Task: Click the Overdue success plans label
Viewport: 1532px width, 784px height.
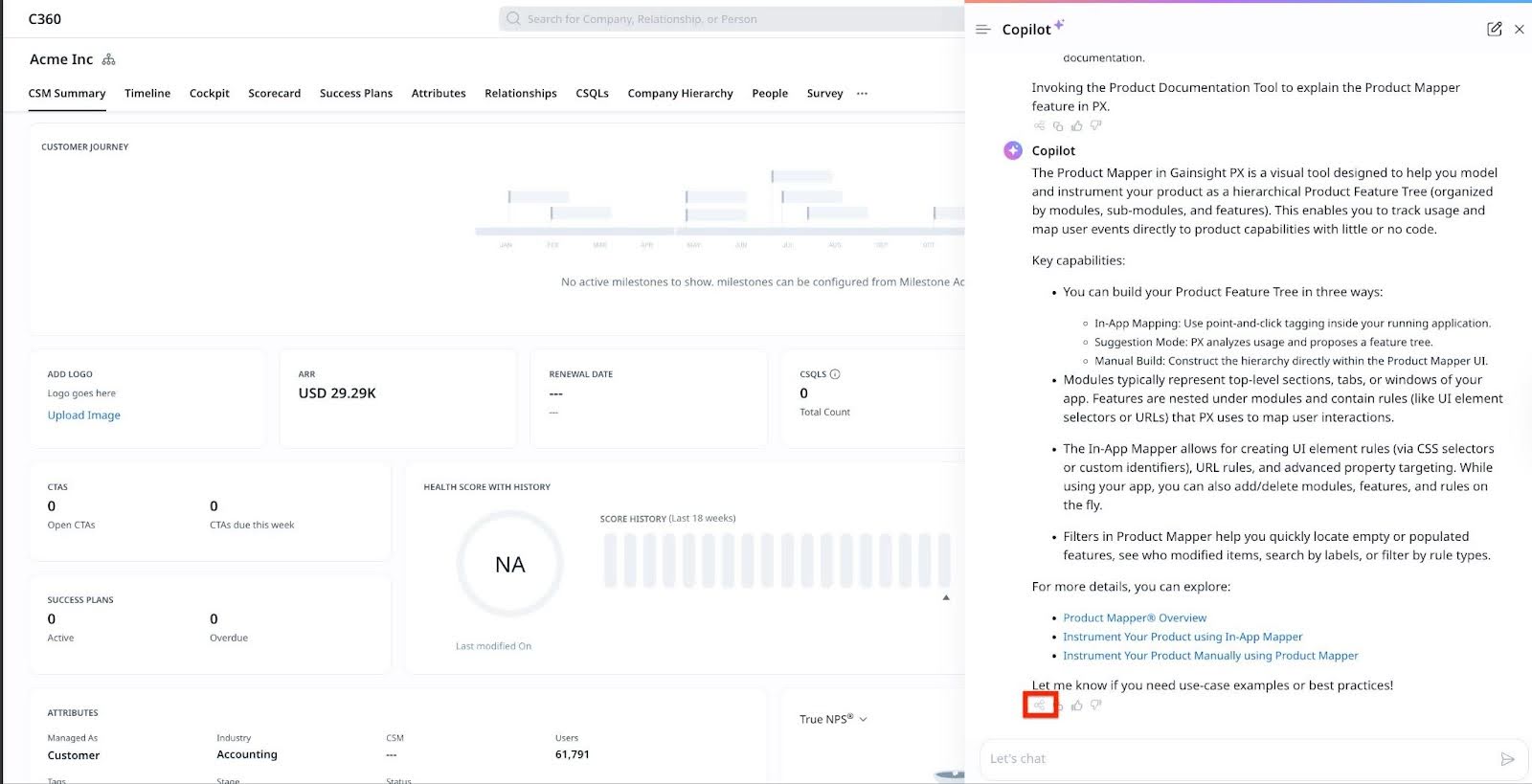Action: click(229, 638)
